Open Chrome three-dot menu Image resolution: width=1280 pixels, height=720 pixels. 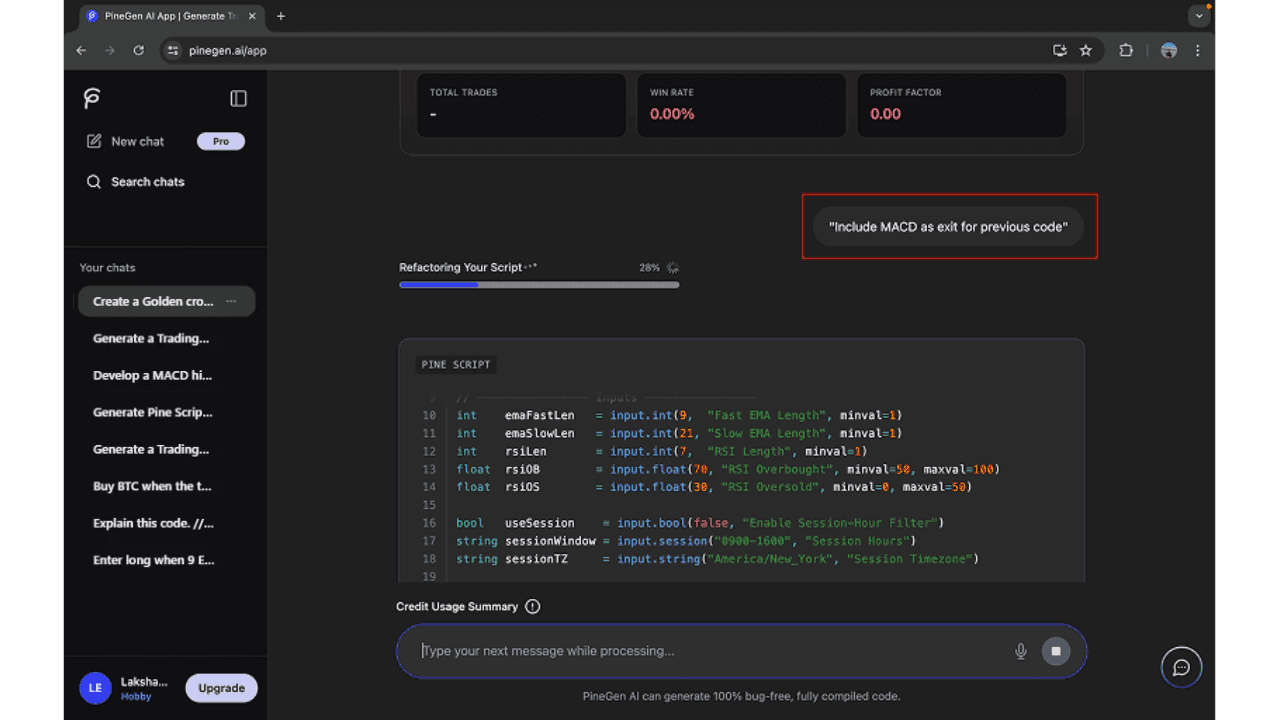tap(1198, 50)
